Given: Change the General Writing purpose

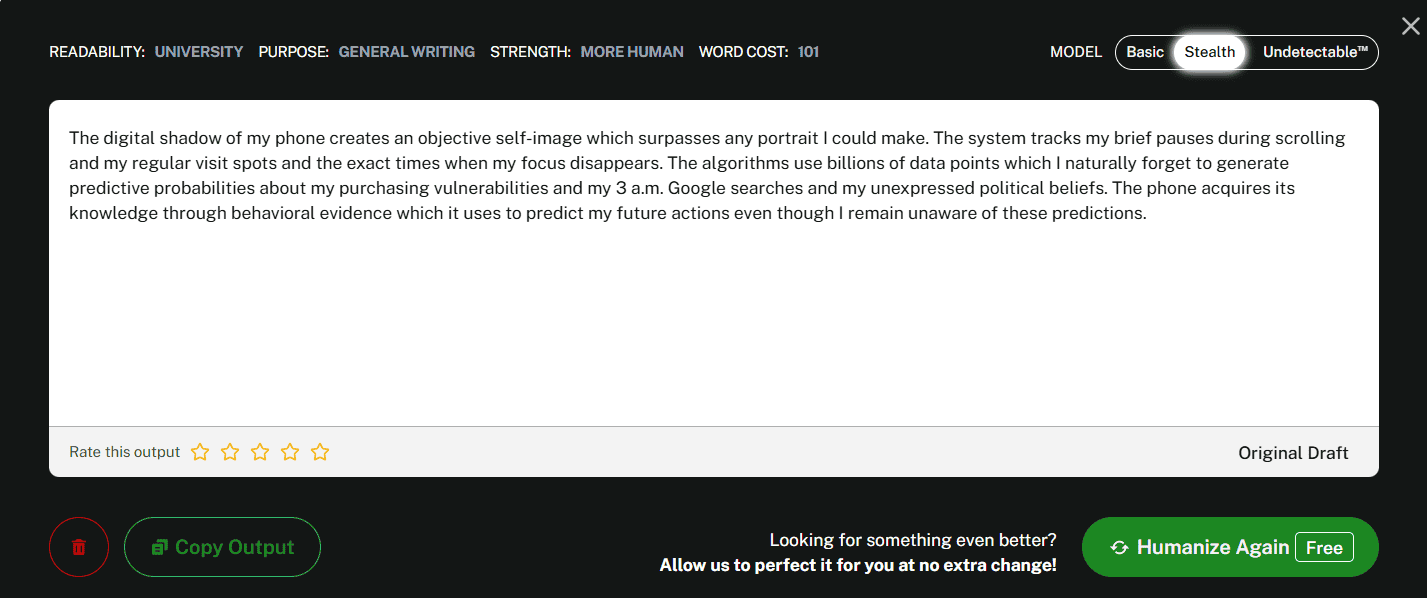Looking at the screenshot, I should coord(407,52).
